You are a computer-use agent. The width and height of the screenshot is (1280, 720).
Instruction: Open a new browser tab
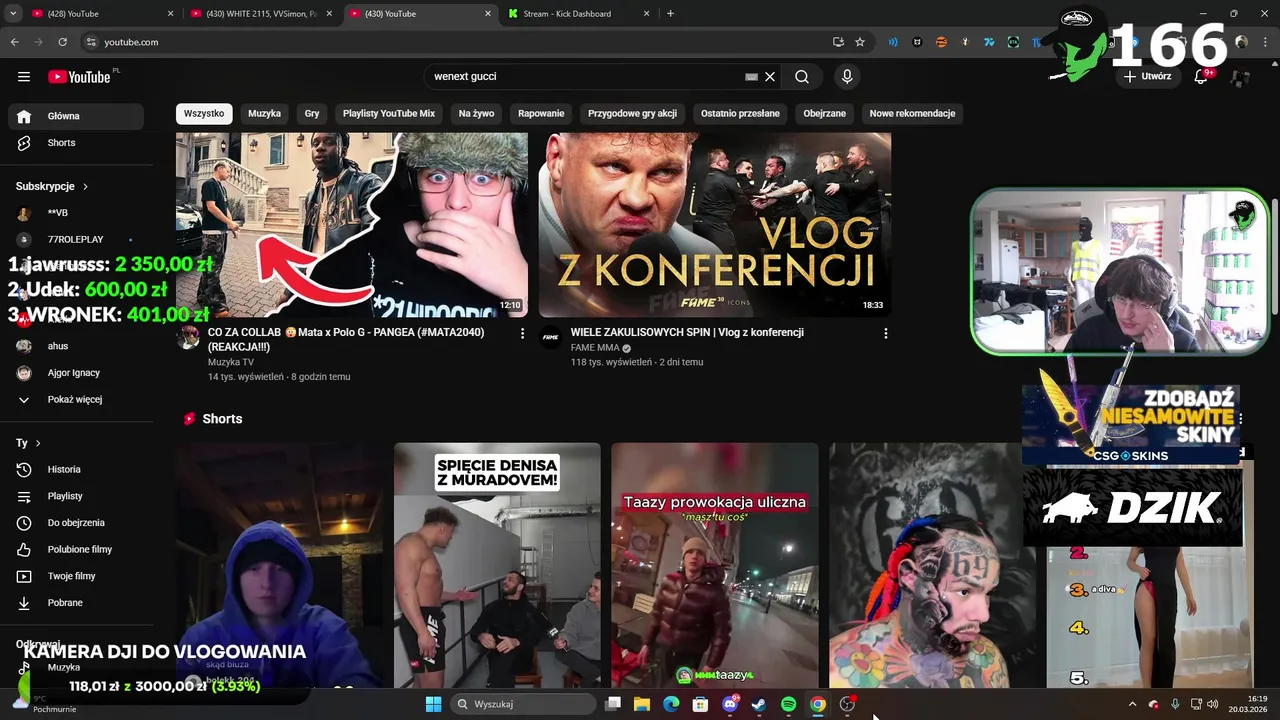(670, 14)
